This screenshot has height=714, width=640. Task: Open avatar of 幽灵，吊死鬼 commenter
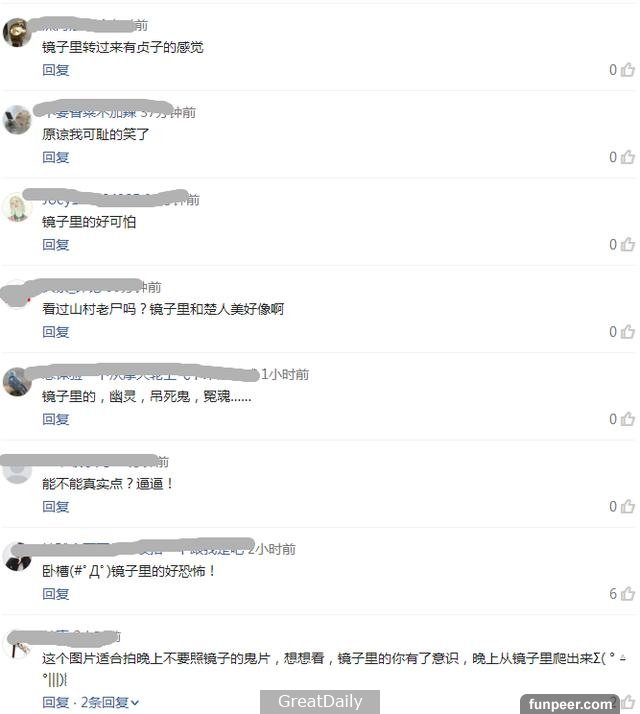(17, 382)
